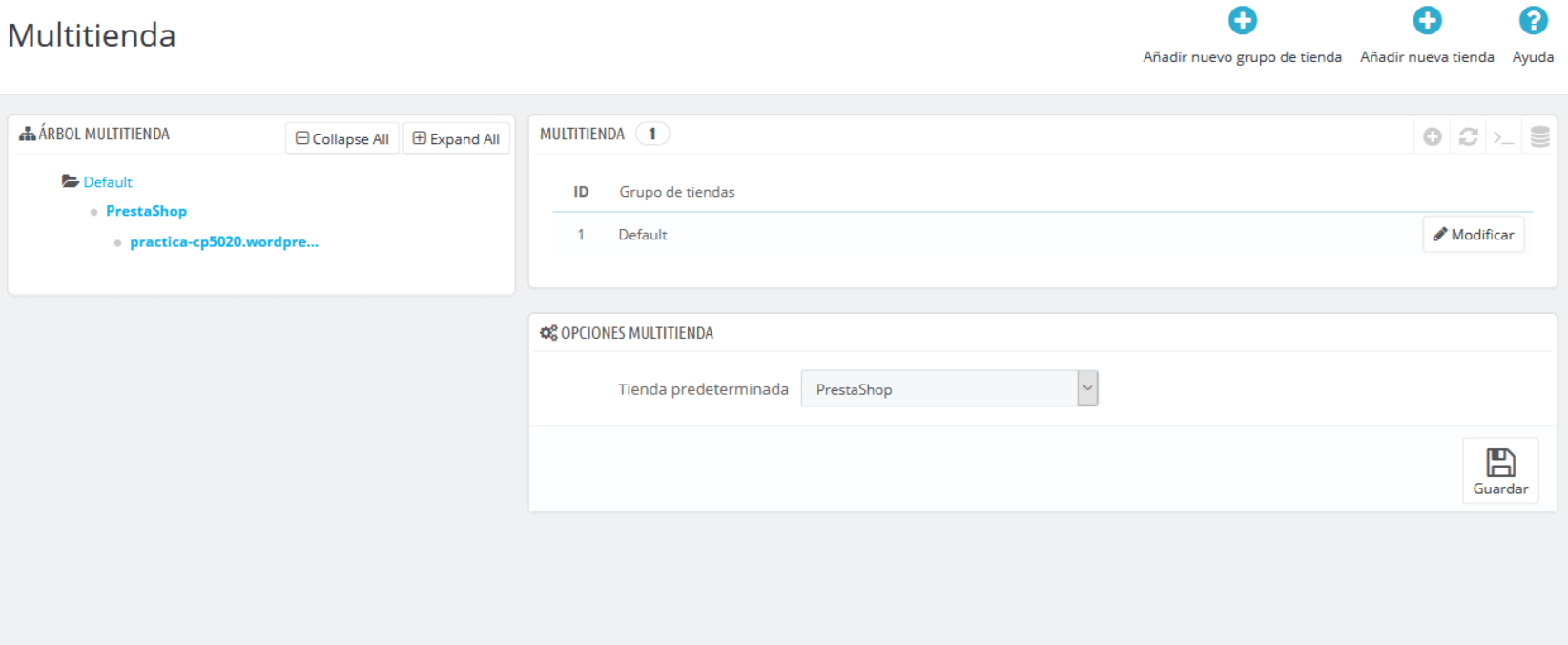Click the Añadir nueva tienda label
This screenshot has width=1568, height=645.
(1427, 57)
